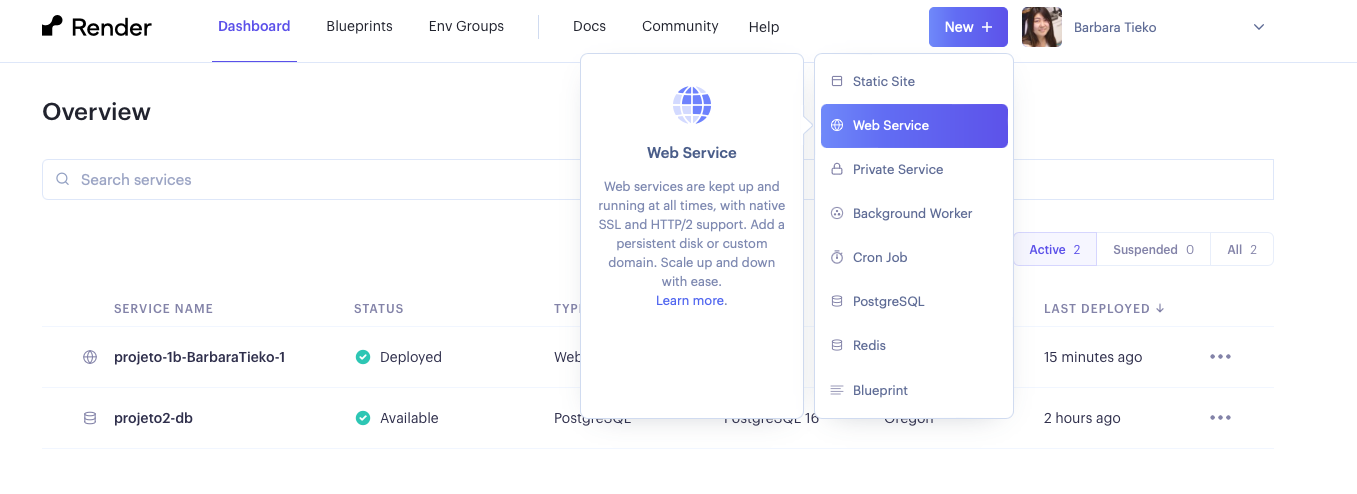Screen dimensions: 1357x494
Task: Filter by Active services
Action: click(x=1055, y=250)
